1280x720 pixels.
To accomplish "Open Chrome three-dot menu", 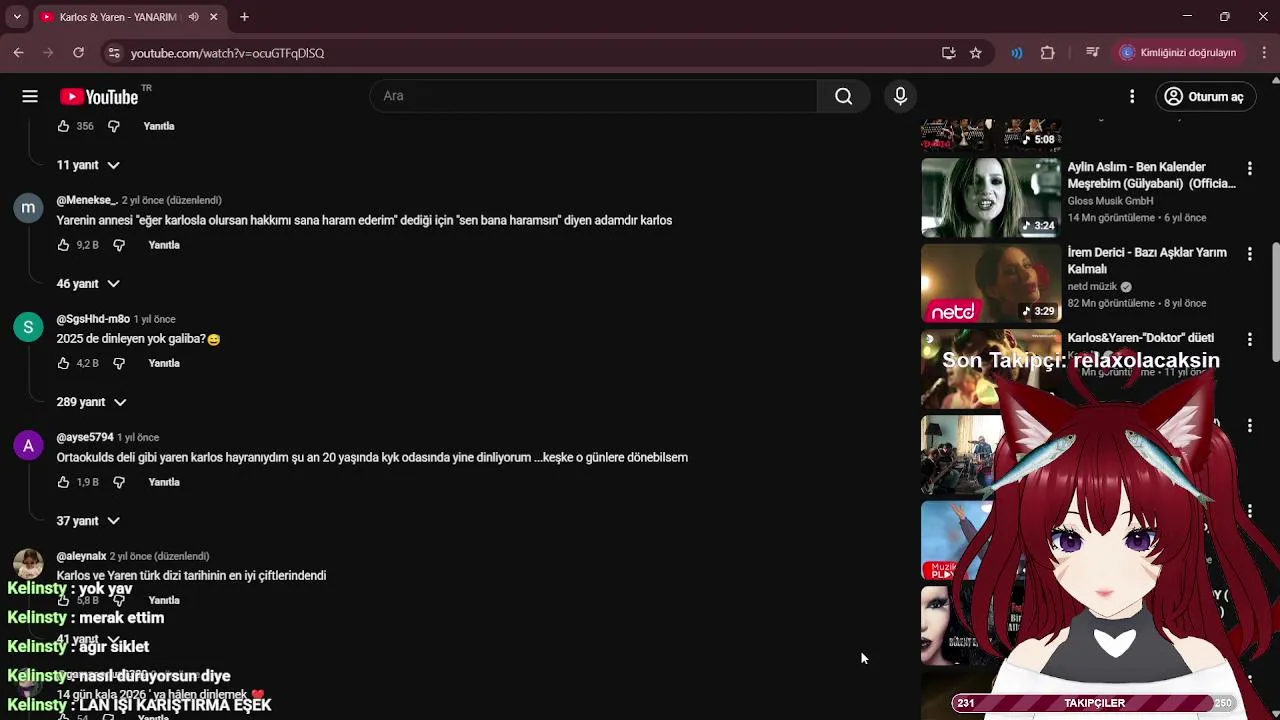I will tap(1263, 53).
